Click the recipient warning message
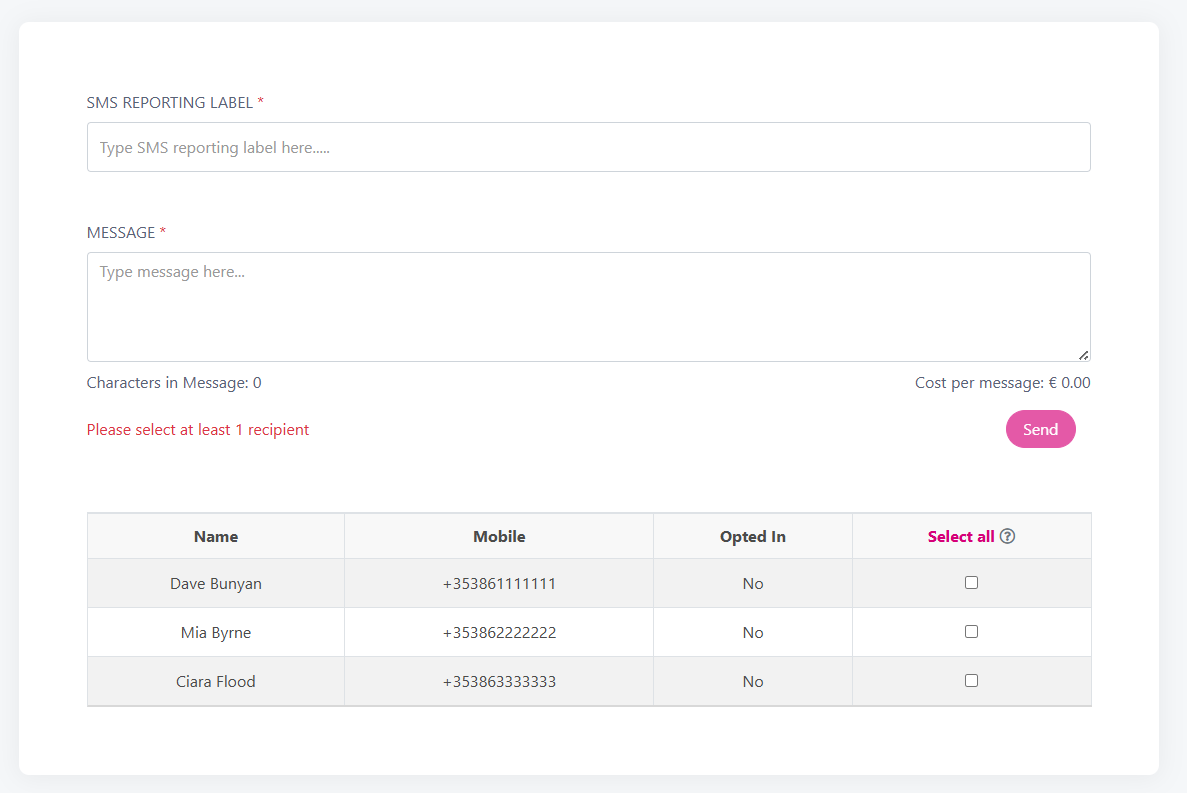The image size is (1187, 793). tap(198, 430)
